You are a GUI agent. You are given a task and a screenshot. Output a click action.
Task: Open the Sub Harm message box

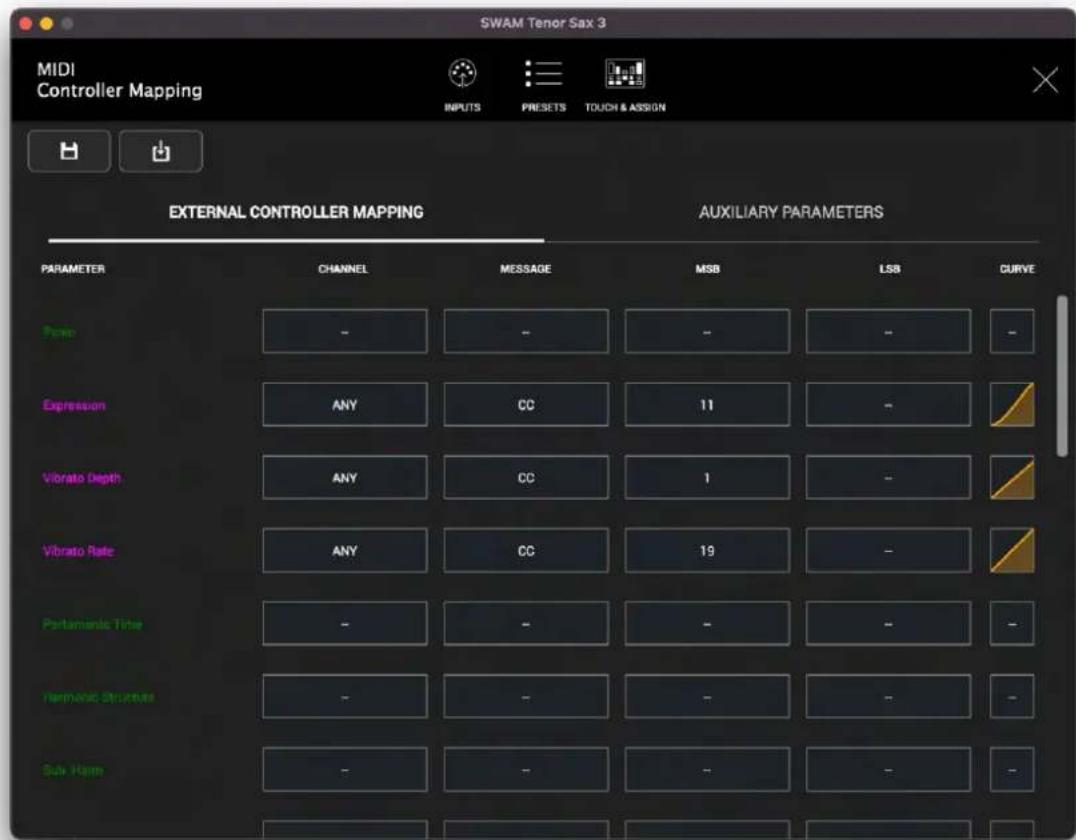click(526, 769)
